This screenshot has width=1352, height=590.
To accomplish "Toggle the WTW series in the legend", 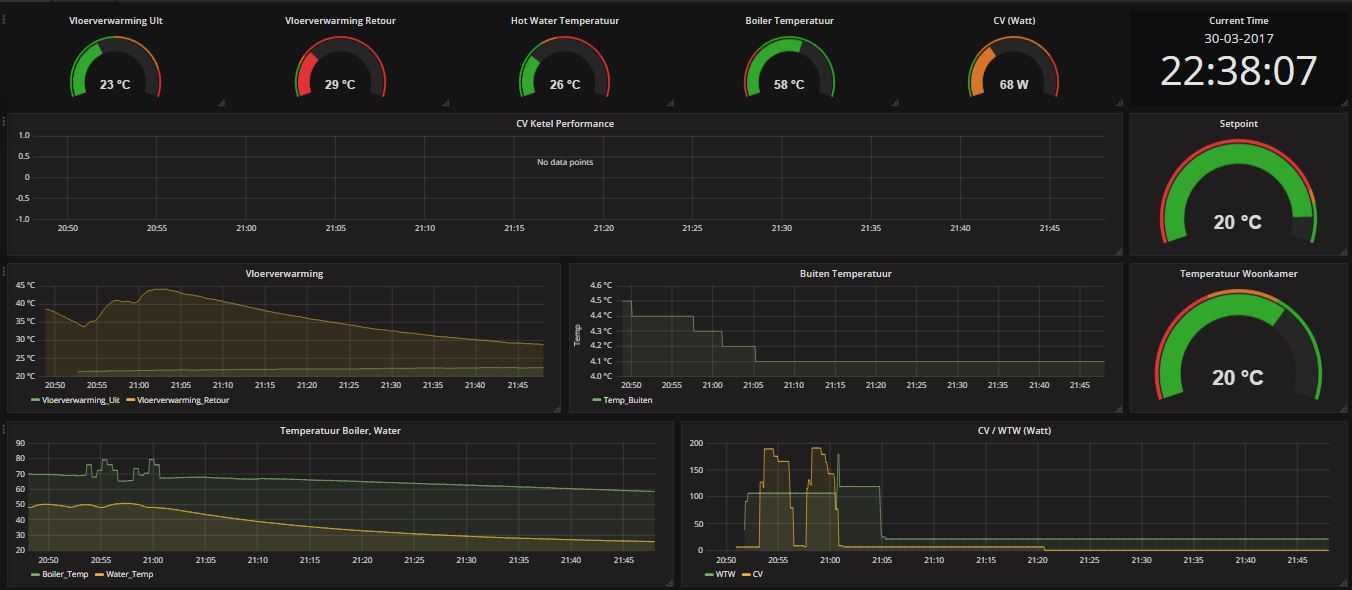I will pyautogui.click(x=725, y=574).
